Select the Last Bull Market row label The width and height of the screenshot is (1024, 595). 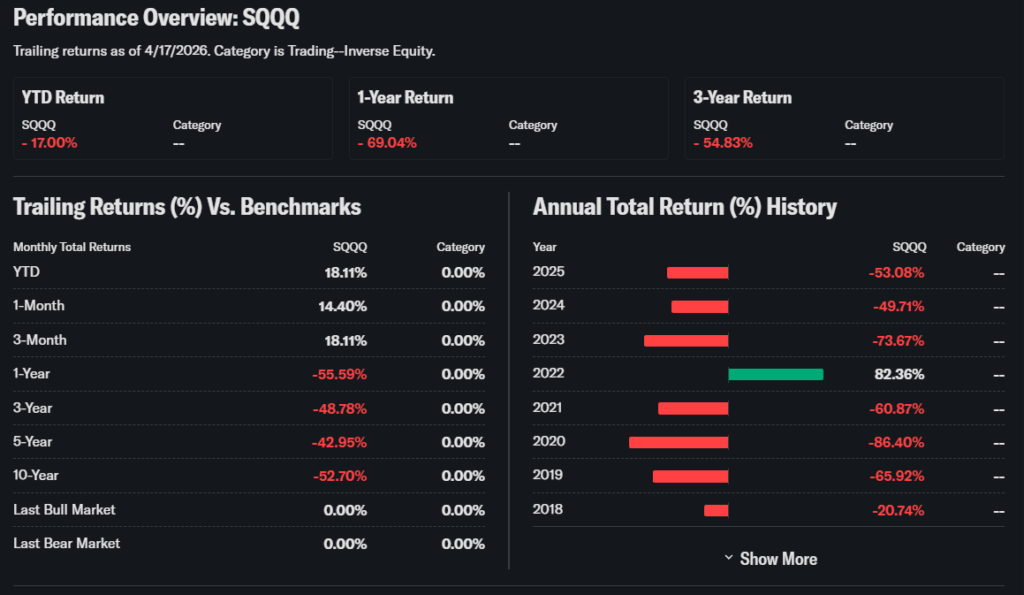64,510
